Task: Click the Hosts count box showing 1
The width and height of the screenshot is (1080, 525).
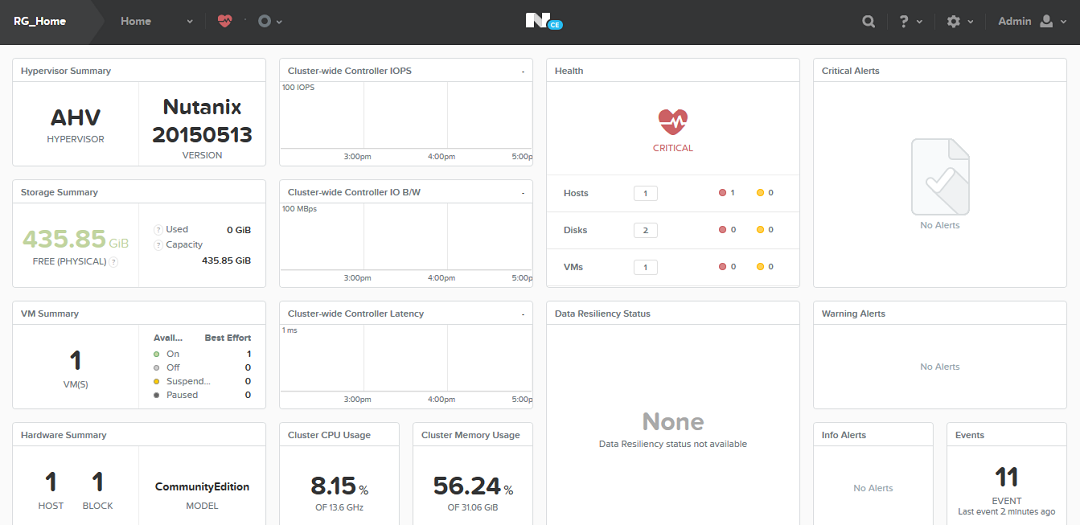Action: click(645, 193)
